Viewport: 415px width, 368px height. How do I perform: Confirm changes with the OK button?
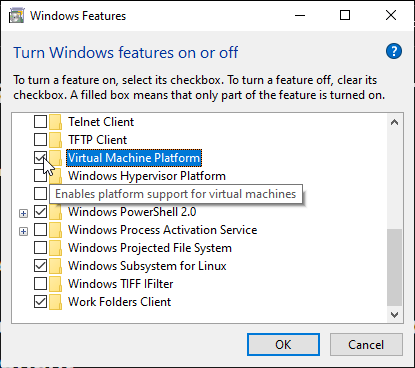click(x=283, y=345)
